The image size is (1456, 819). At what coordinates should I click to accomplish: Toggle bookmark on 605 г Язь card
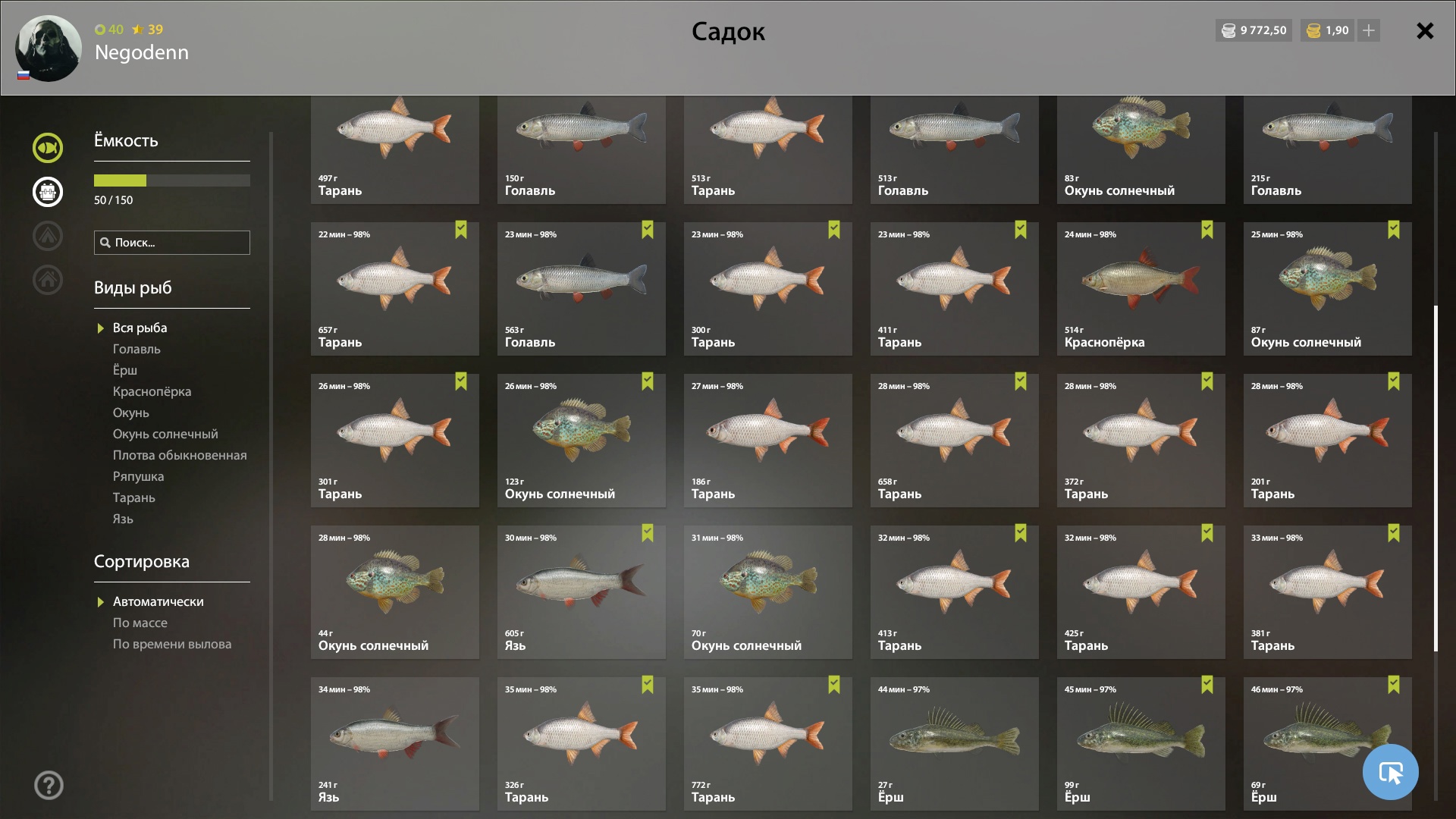pyautogui.click(x=648, y=533)
